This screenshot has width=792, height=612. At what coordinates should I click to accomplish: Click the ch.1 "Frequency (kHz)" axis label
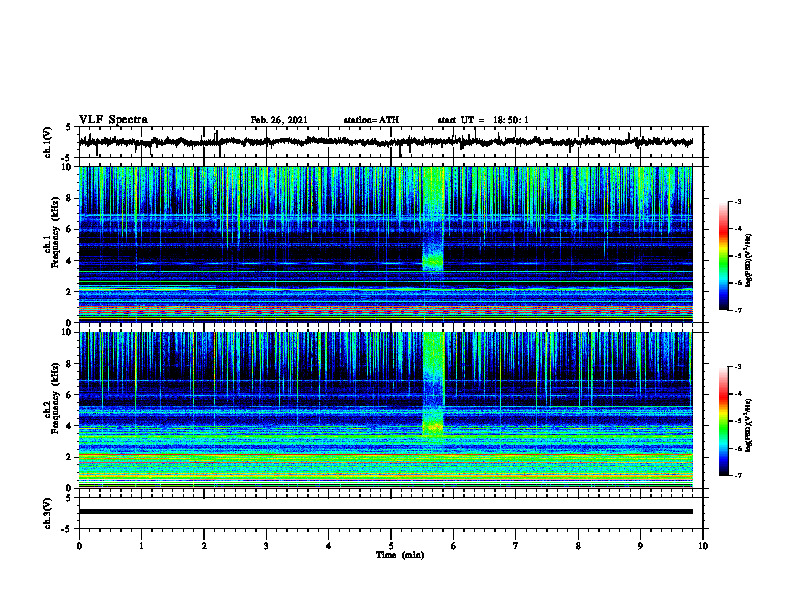click(x=55, y=234)
